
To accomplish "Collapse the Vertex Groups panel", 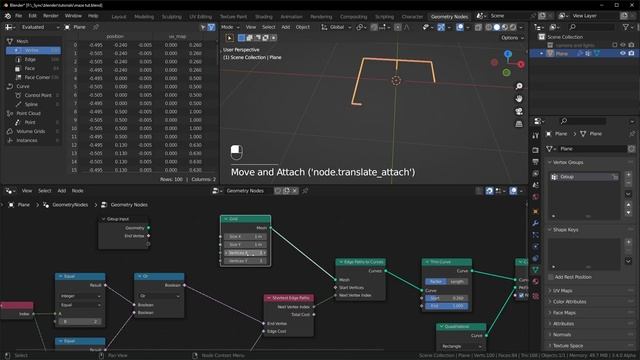I will click(x=568, y=162).
